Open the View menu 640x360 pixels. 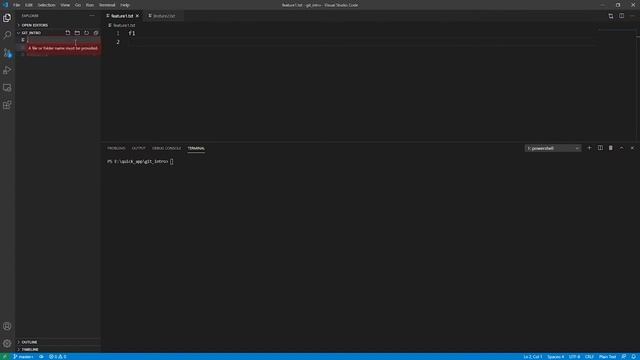pyautogui.click(x=65, y=5)
